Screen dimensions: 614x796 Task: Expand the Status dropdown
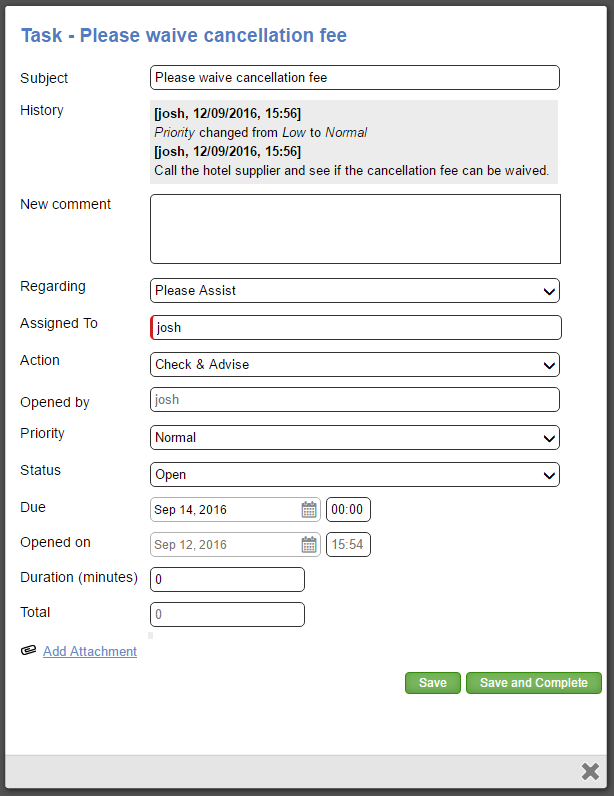click(x=354, y=475)
